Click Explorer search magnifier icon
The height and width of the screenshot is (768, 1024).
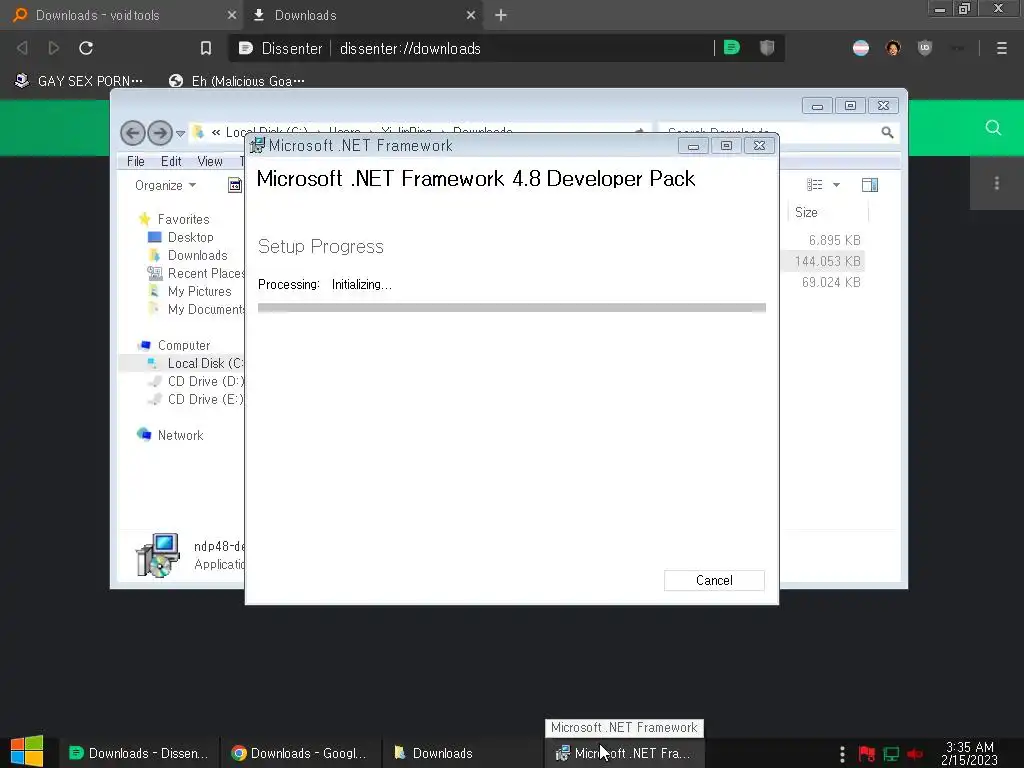click(x=887, y=133)
